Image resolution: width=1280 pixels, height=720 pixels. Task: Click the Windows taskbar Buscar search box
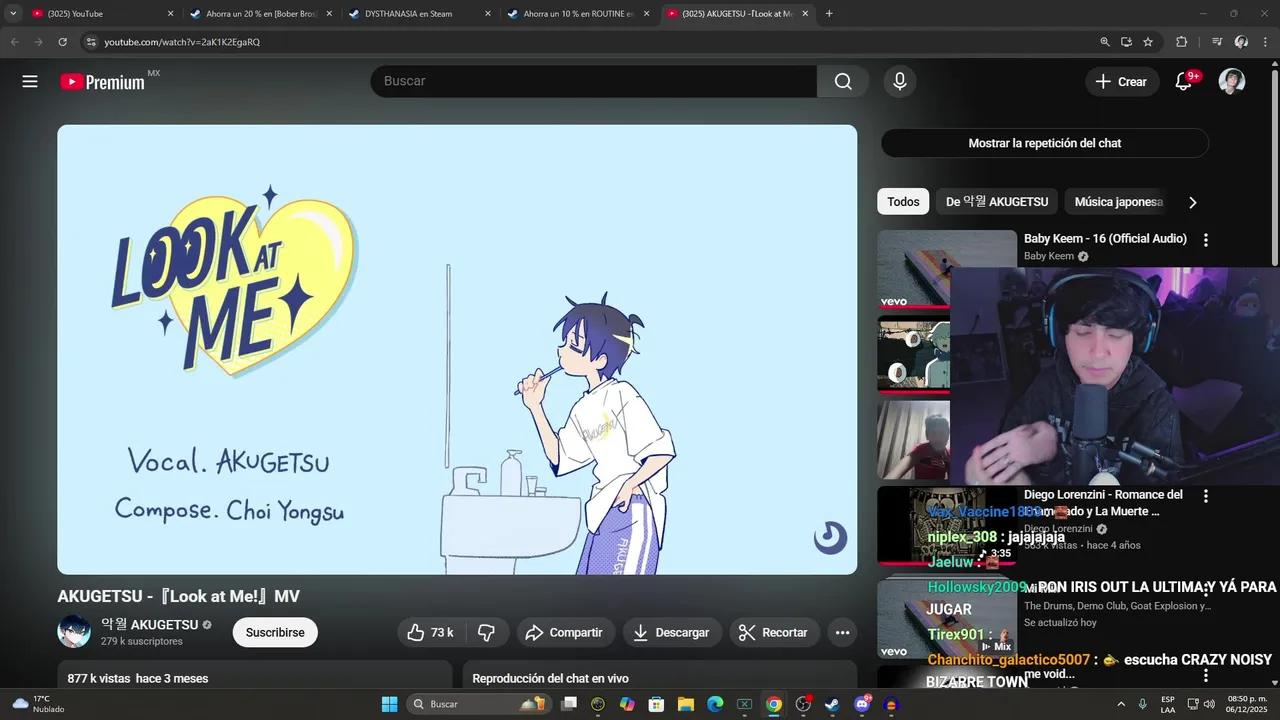tap(477, 704)
